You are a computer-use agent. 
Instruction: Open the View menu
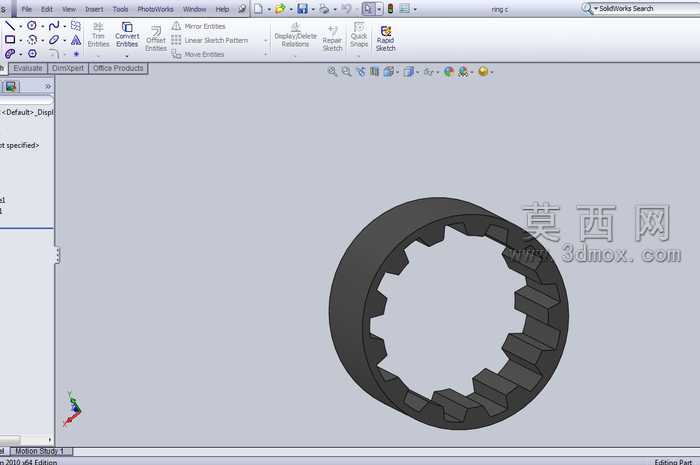(69, 9)
